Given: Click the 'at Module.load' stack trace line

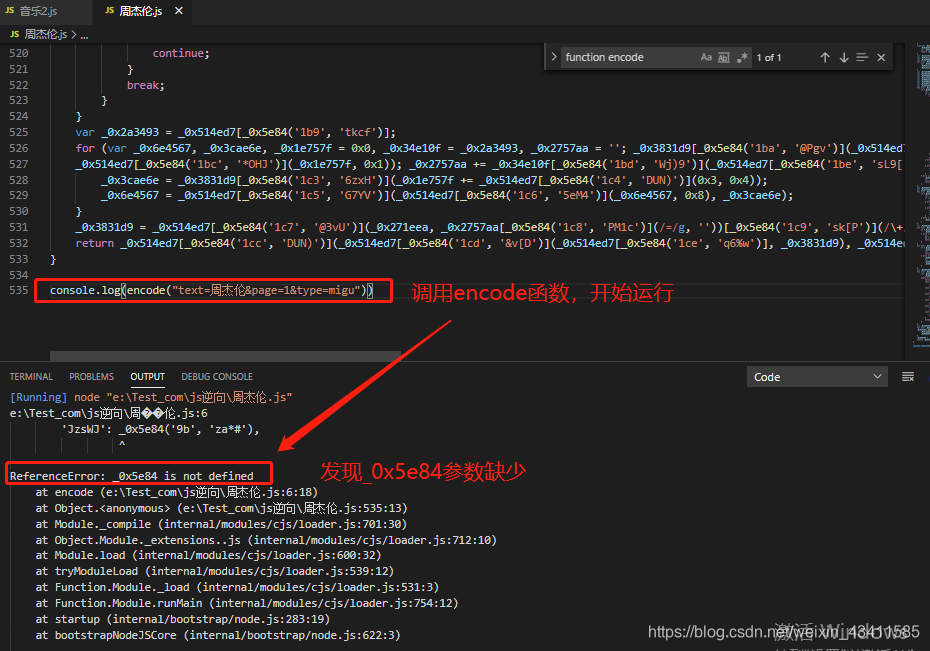Looking at the screenshot, I should (208, 555).
